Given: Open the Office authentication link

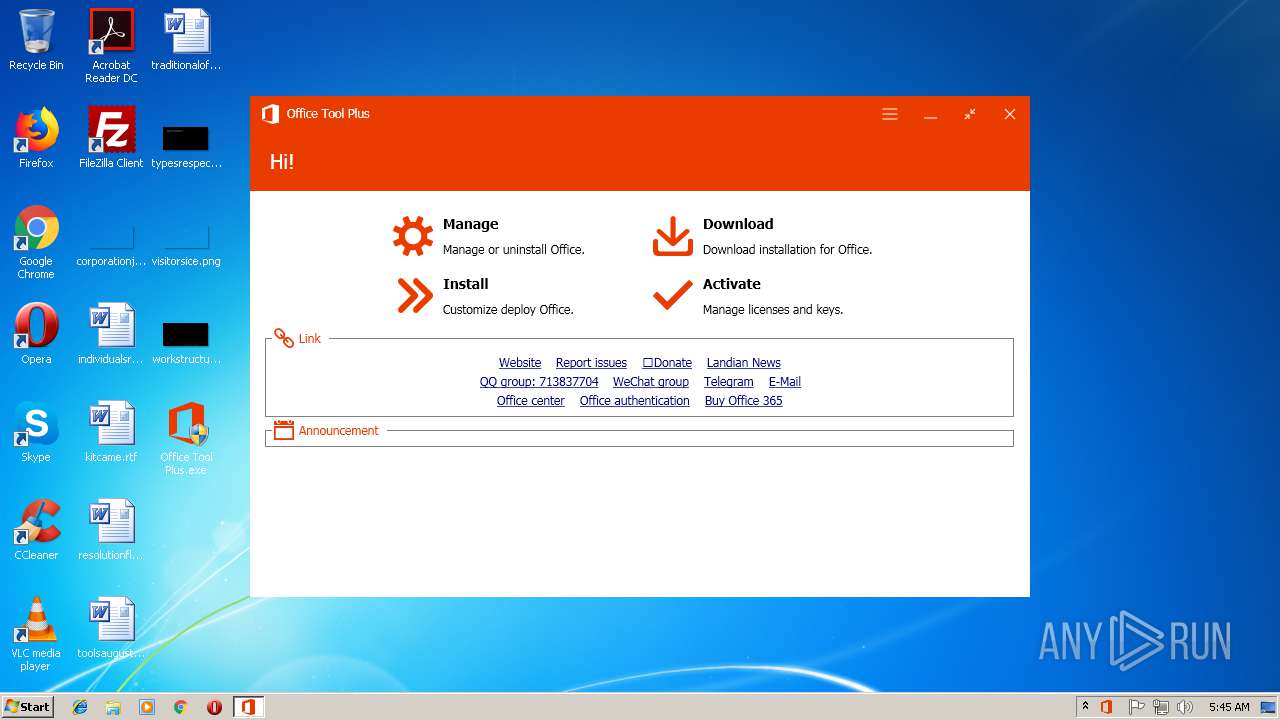Looking at the screenshot, I should point(634,401).
